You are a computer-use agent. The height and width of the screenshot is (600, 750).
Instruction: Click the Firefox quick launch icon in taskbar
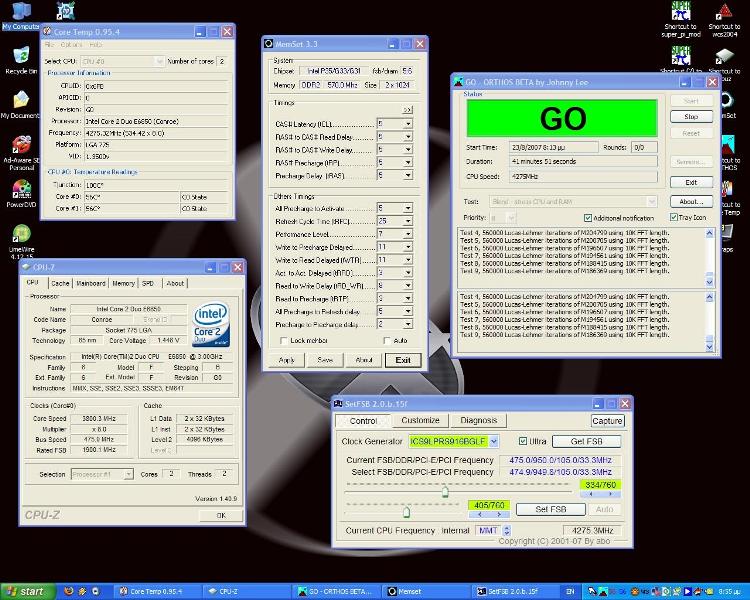pyautogui.click(x=68, y=591)
